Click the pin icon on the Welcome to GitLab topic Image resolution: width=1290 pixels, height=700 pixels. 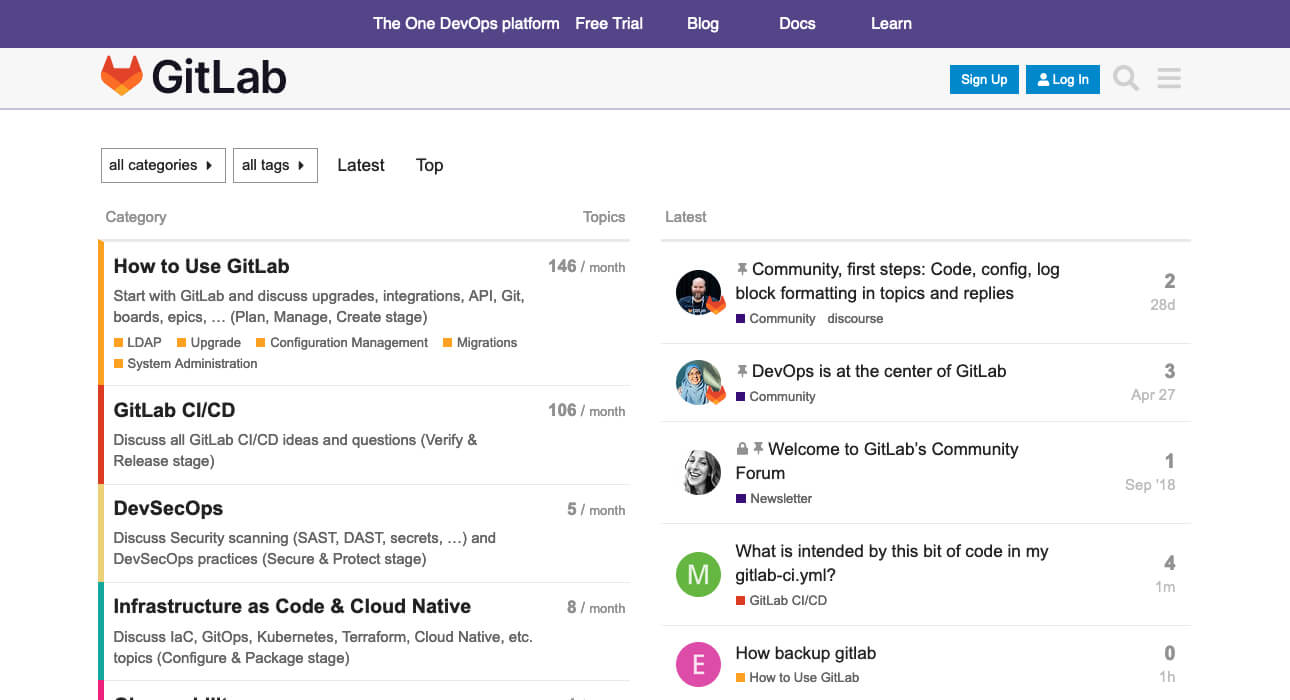click(x=759, y=448)
